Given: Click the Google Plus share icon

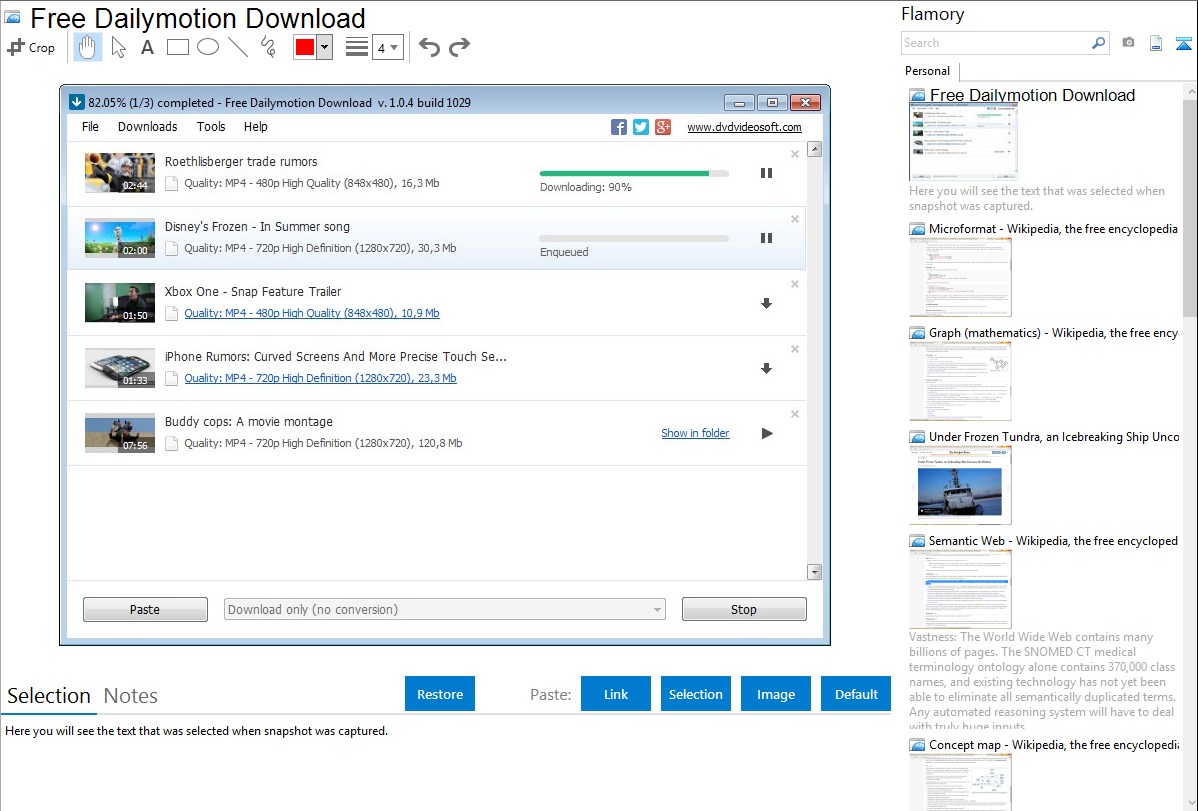Looking at the screenshot, I should pyautogui.click(x=663, y=127).
